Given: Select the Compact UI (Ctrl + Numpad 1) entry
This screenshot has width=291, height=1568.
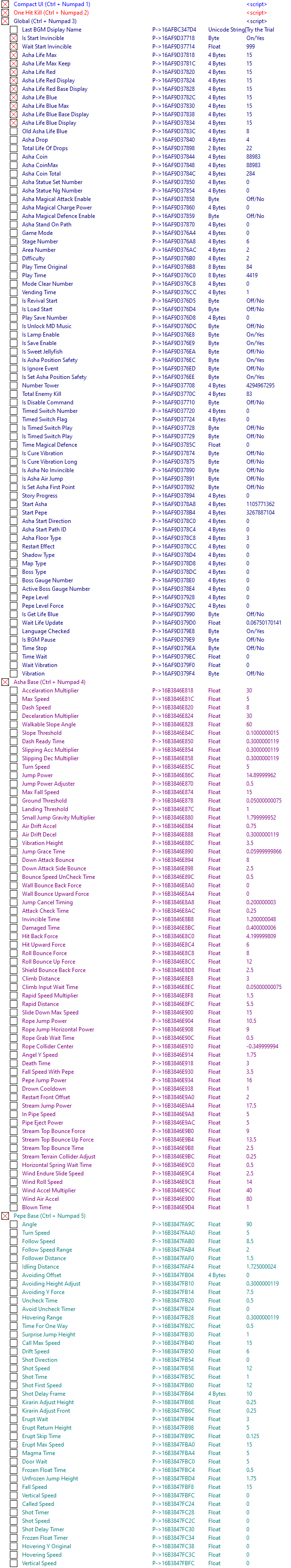Looking at the screenshot, I should click(52, 4).
